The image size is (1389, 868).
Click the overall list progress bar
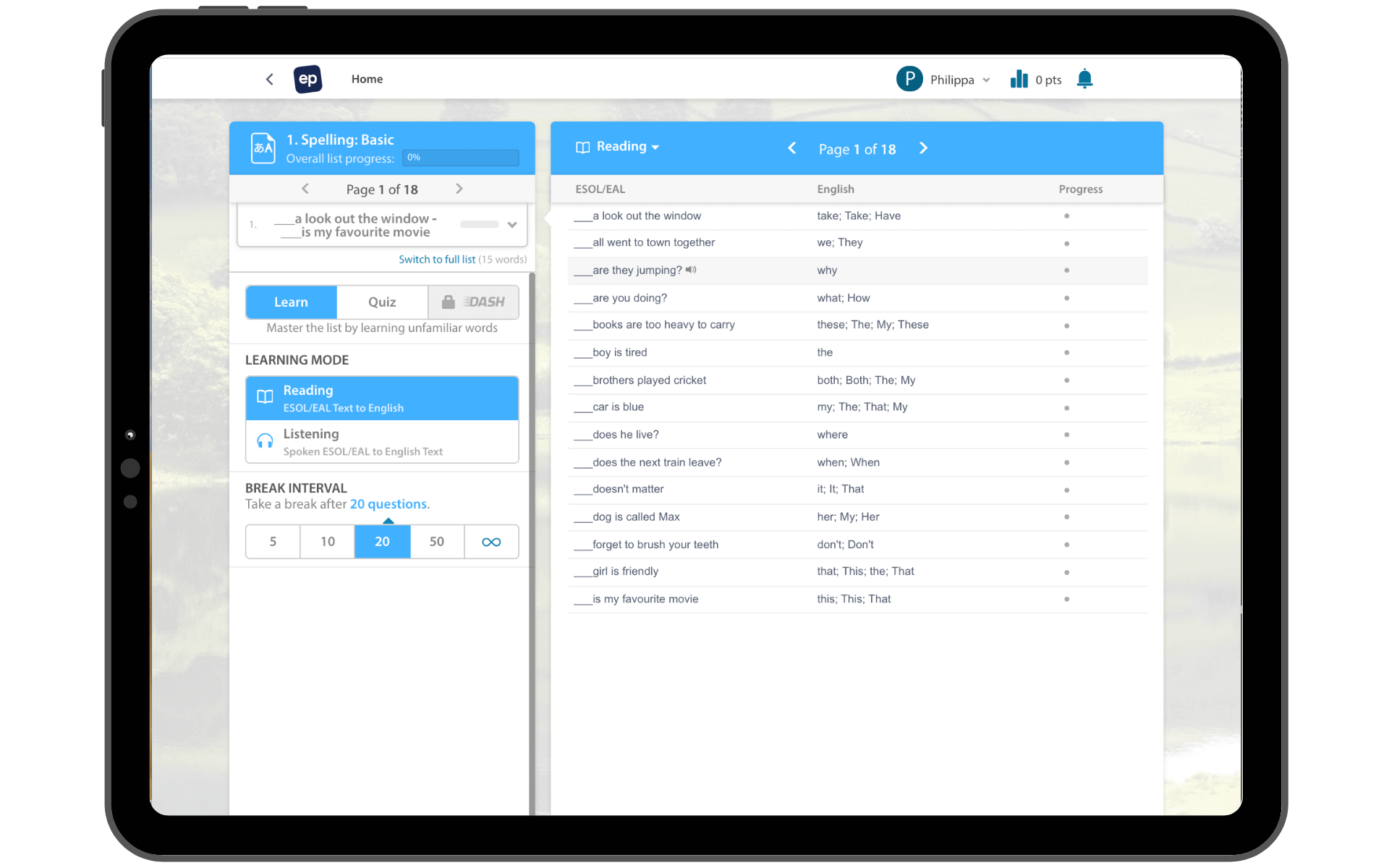461,158
